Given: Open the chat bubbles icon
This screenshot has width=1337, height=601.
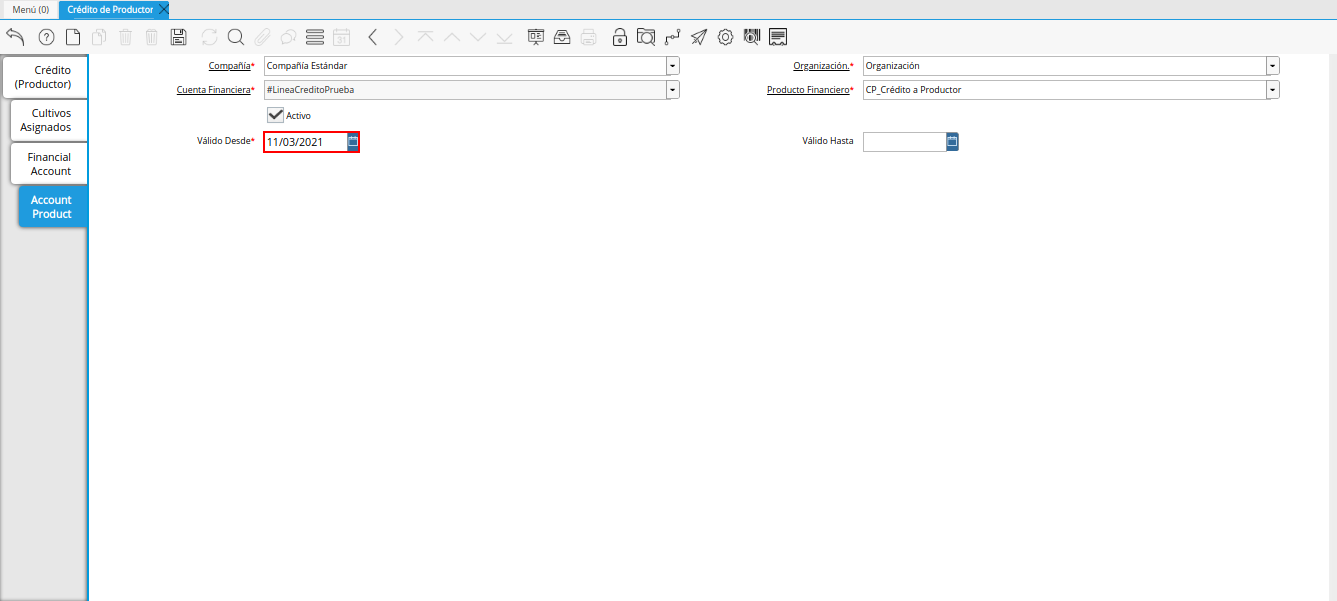Looking at the screenshot, I should click(x=288, y=37).
